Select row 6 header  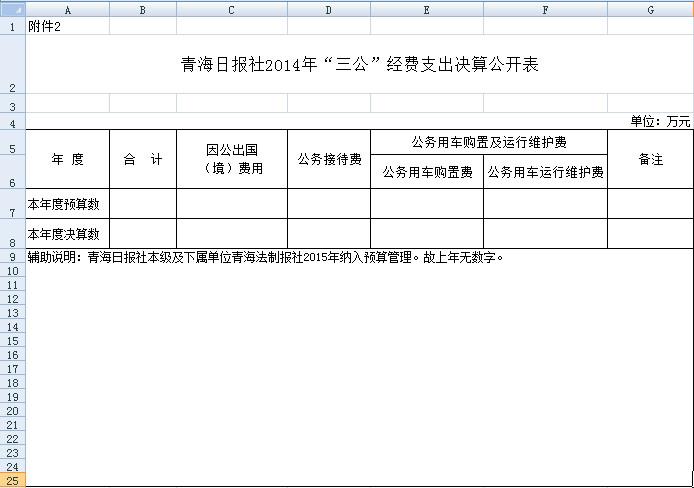point(13,172)
